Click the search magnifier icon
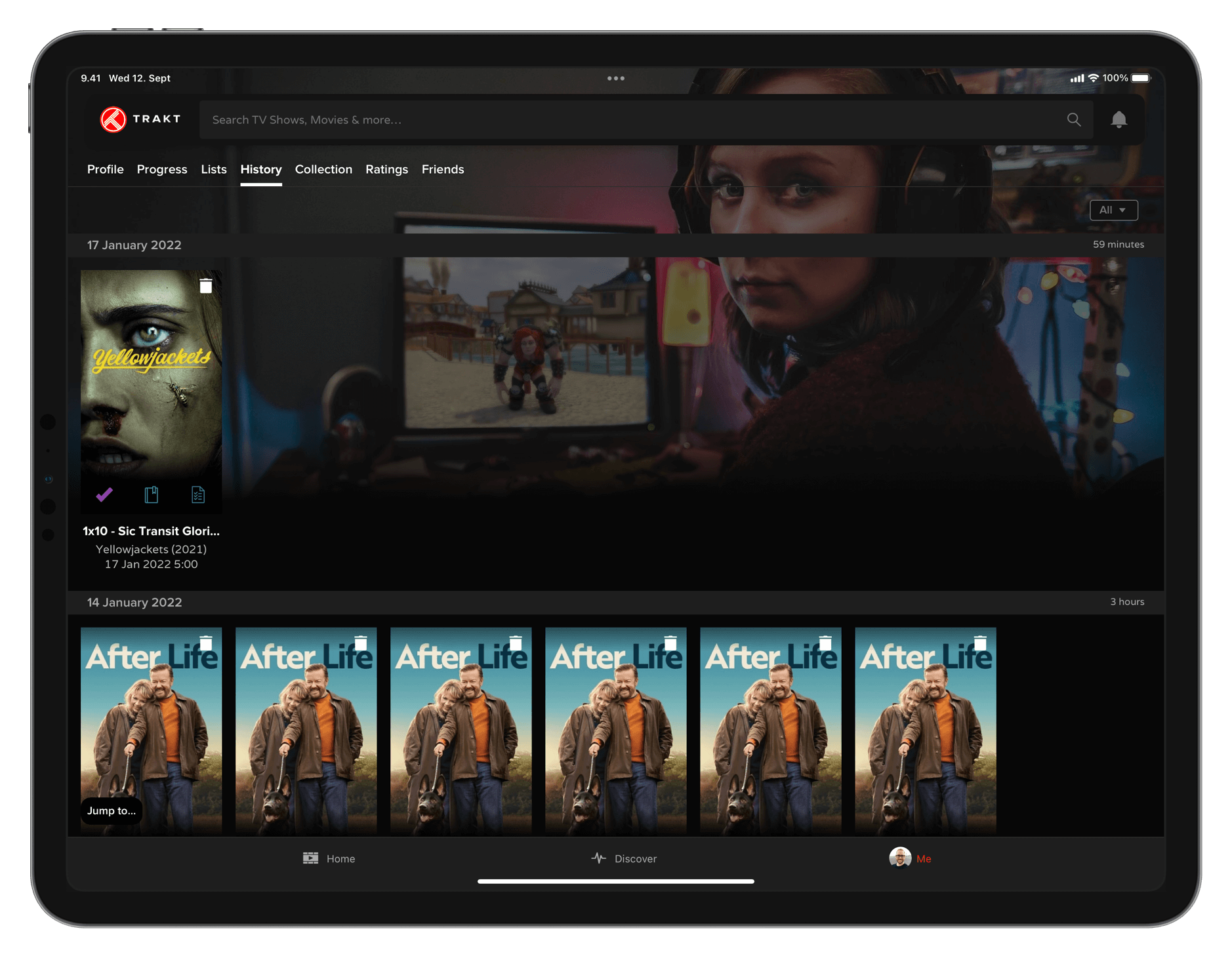Viewport: 1232px width, 958px height. pos(1073,119)
